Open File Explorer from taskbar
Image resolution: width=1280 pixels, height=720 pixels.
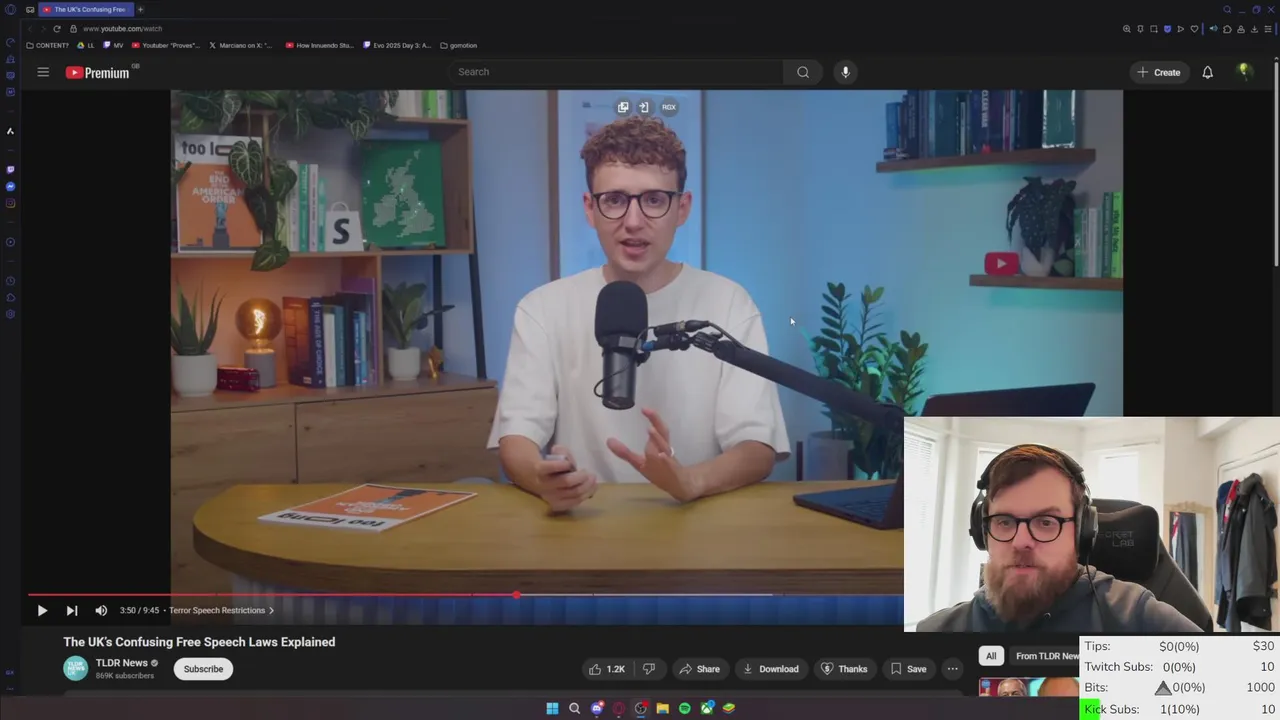coord(662,708)
